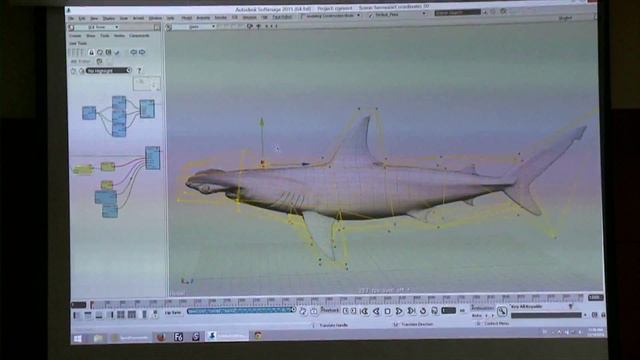Open the Tools menu in ICE tree
The width and height of the screenshot is (640, 360).
tap(104, 36)
